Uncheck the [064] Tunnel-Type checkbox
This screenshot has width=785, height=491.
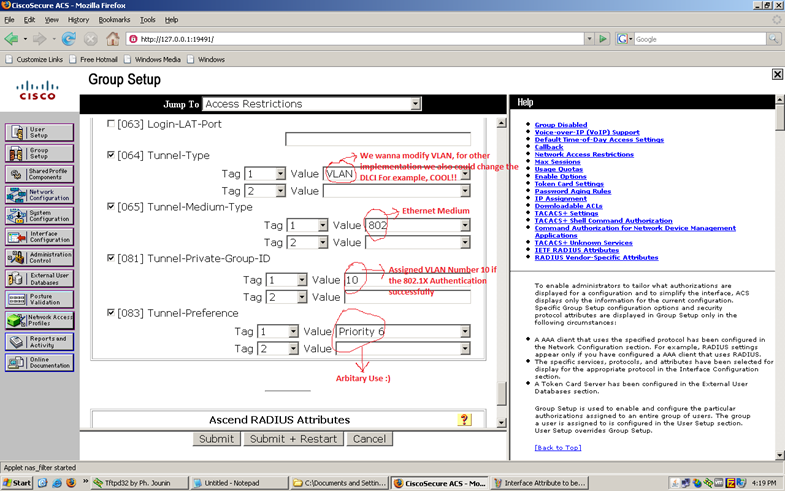pos(111,155)
